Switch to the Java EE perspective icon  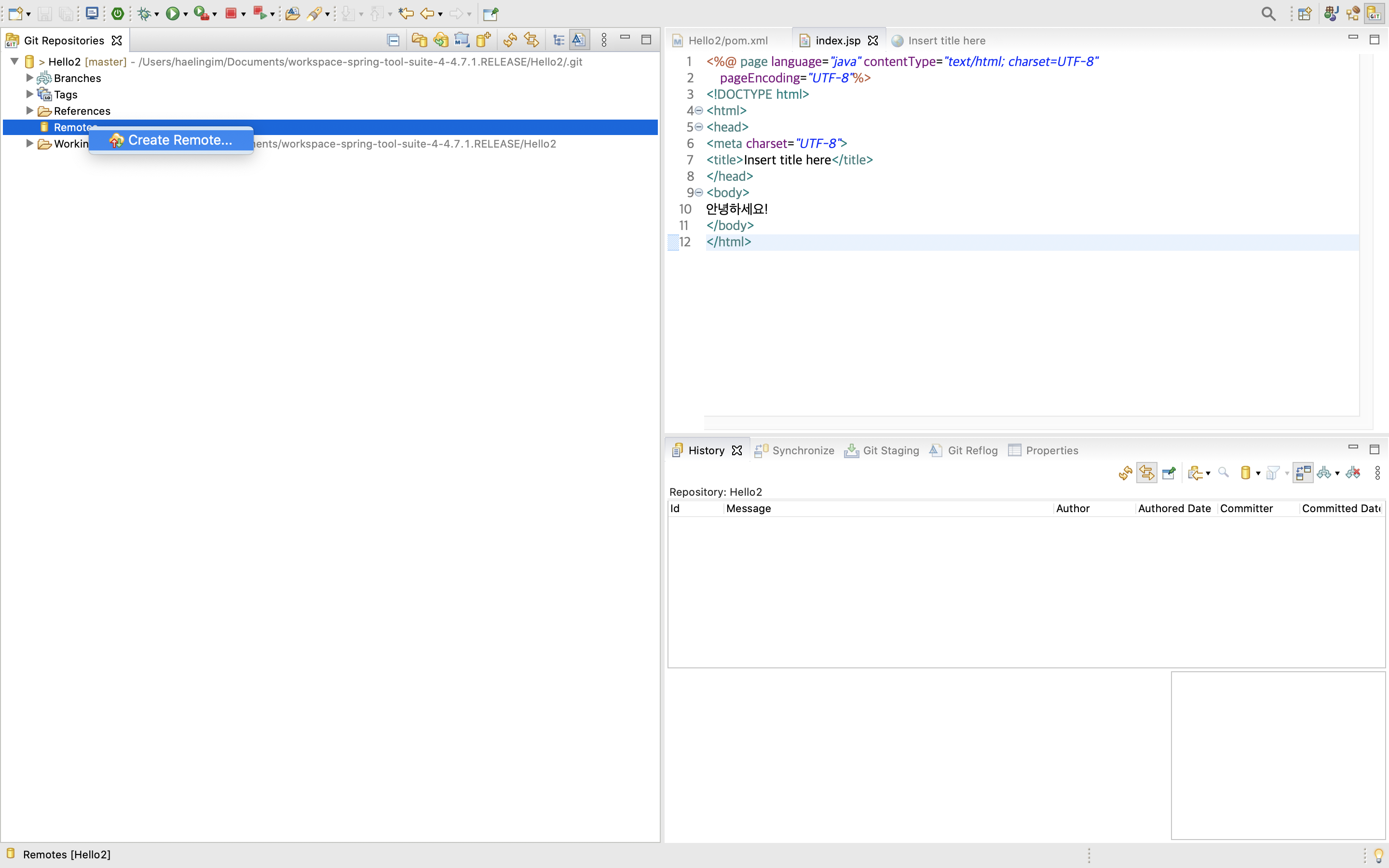(x=1332, y=13)
